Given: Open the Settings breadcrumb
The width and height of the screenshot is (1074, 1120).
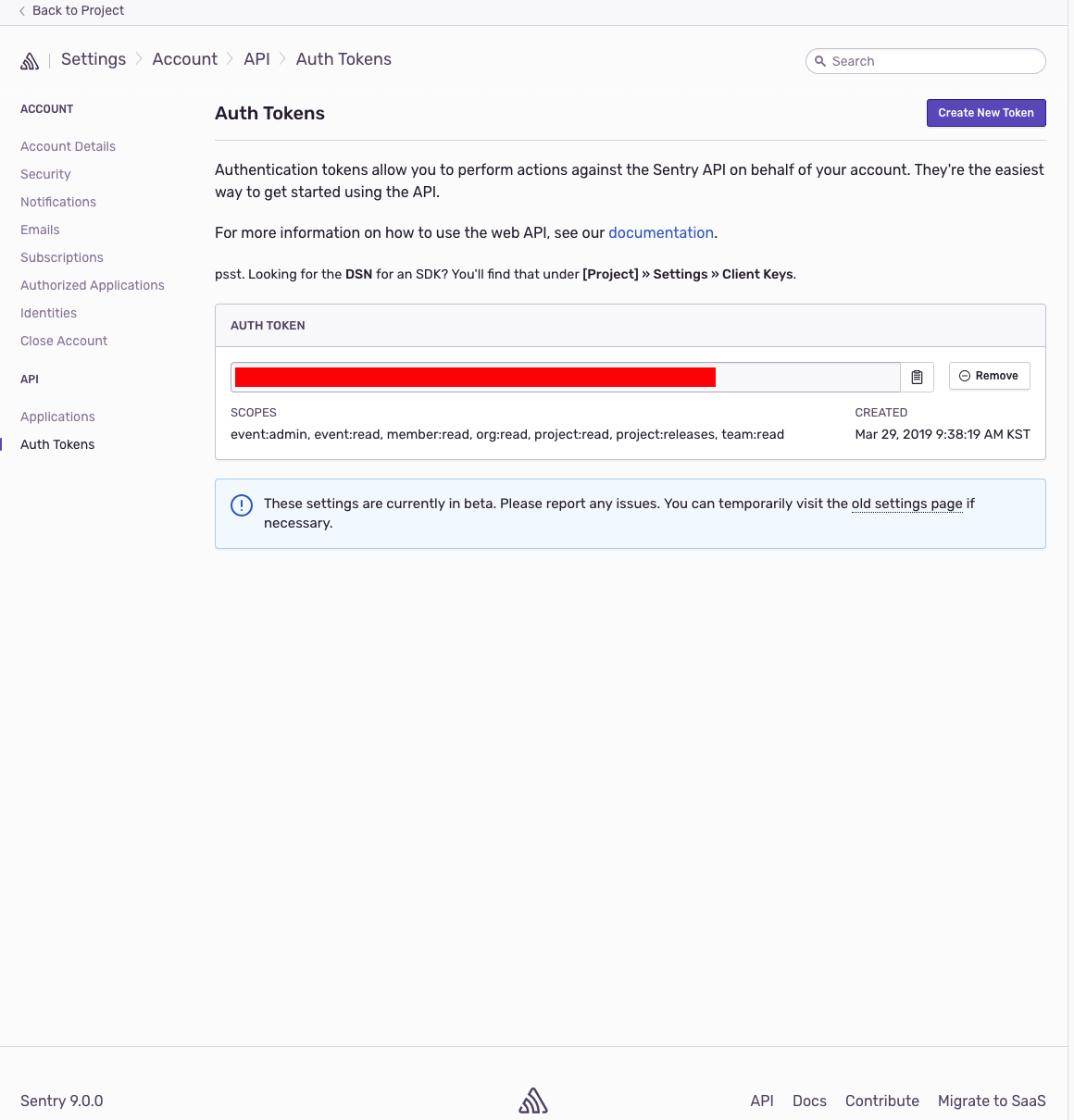Looking at the screenshot, I should (x=94, y=59).
